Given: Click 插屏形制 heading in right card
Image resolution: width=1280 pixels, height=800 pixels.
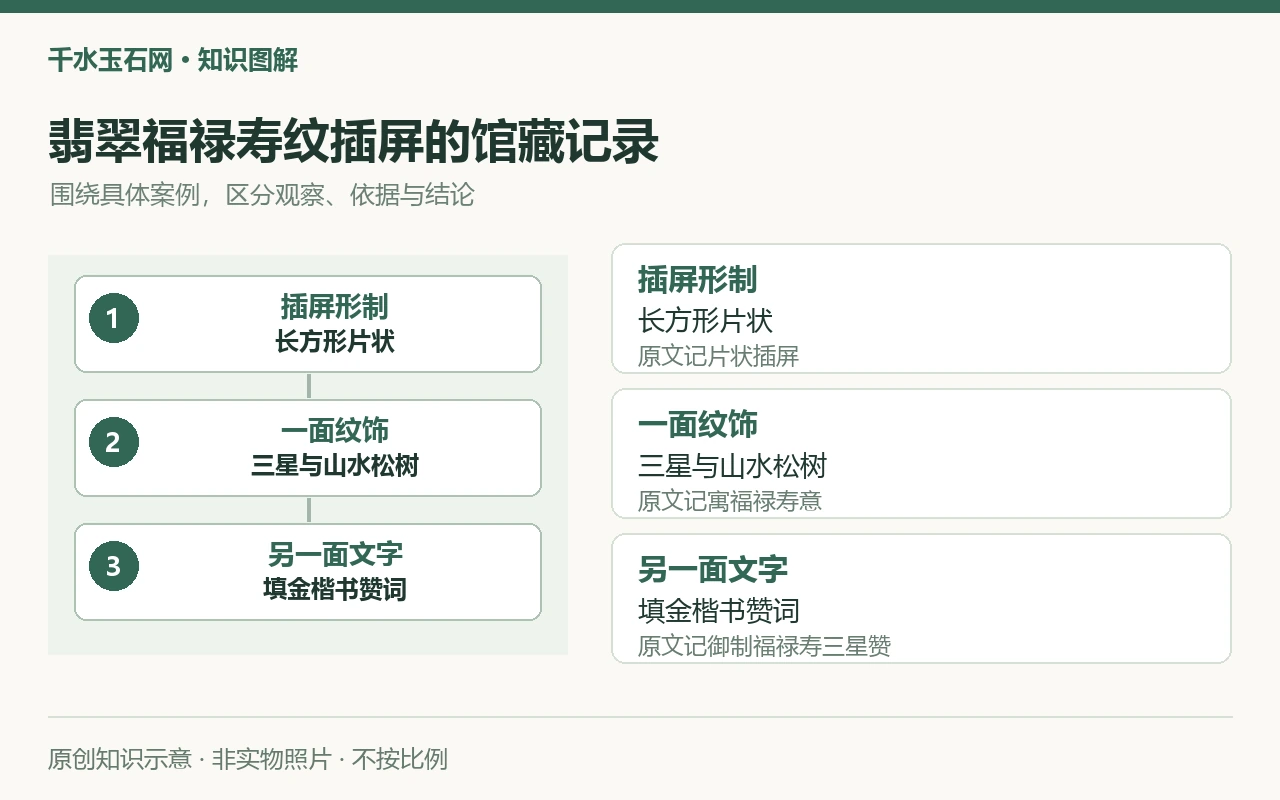Looking at the screenshot, I should pos(698,280).
